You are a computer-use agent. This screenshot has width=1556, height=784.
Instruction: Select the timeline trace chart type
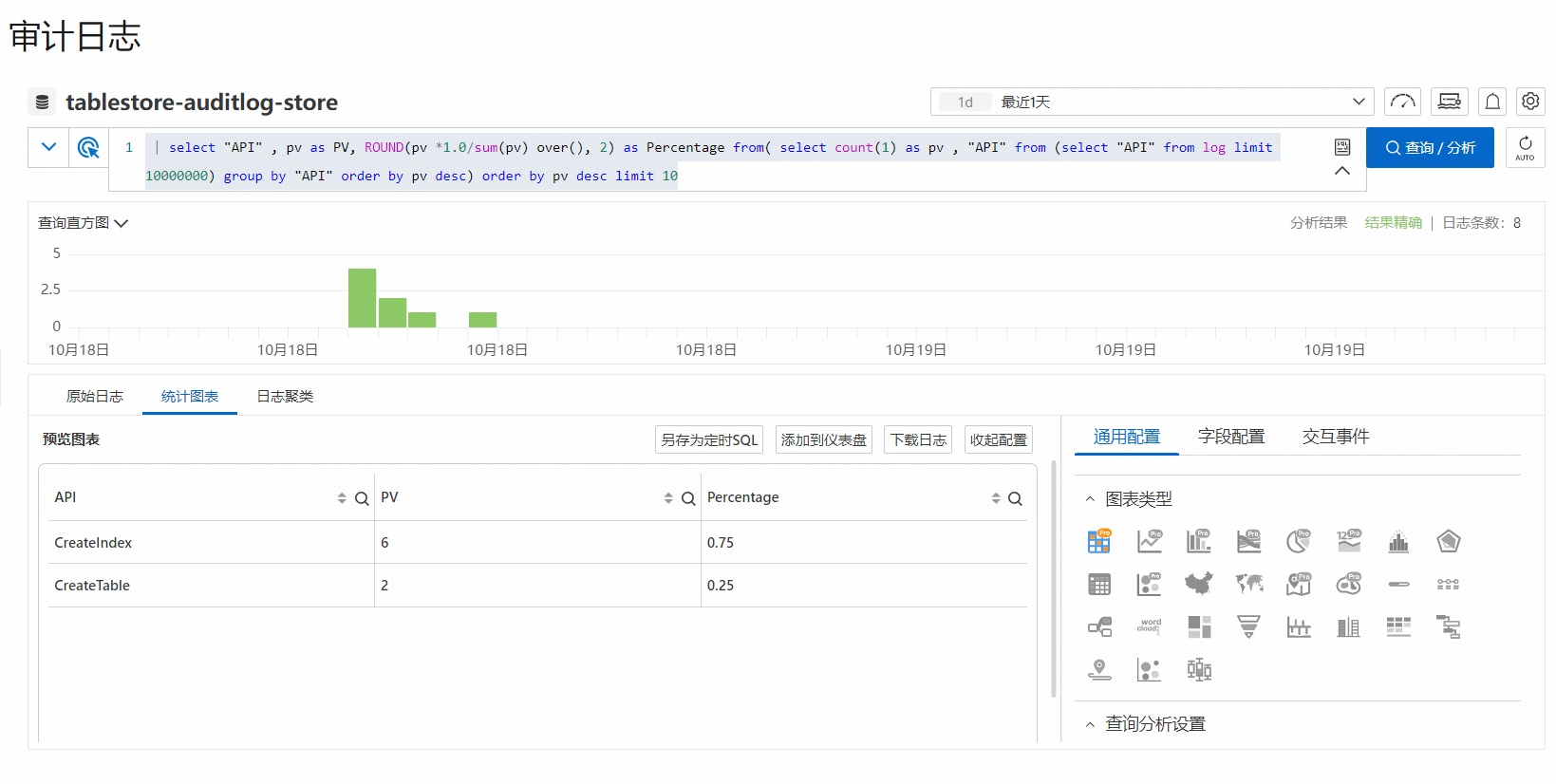[x=1448, y=584]
